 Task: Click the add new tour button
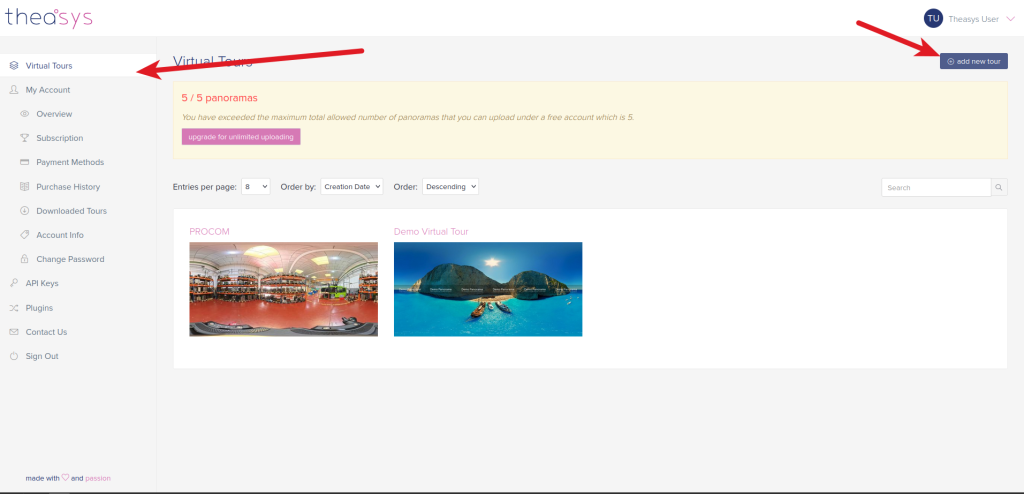click(974, 61)
